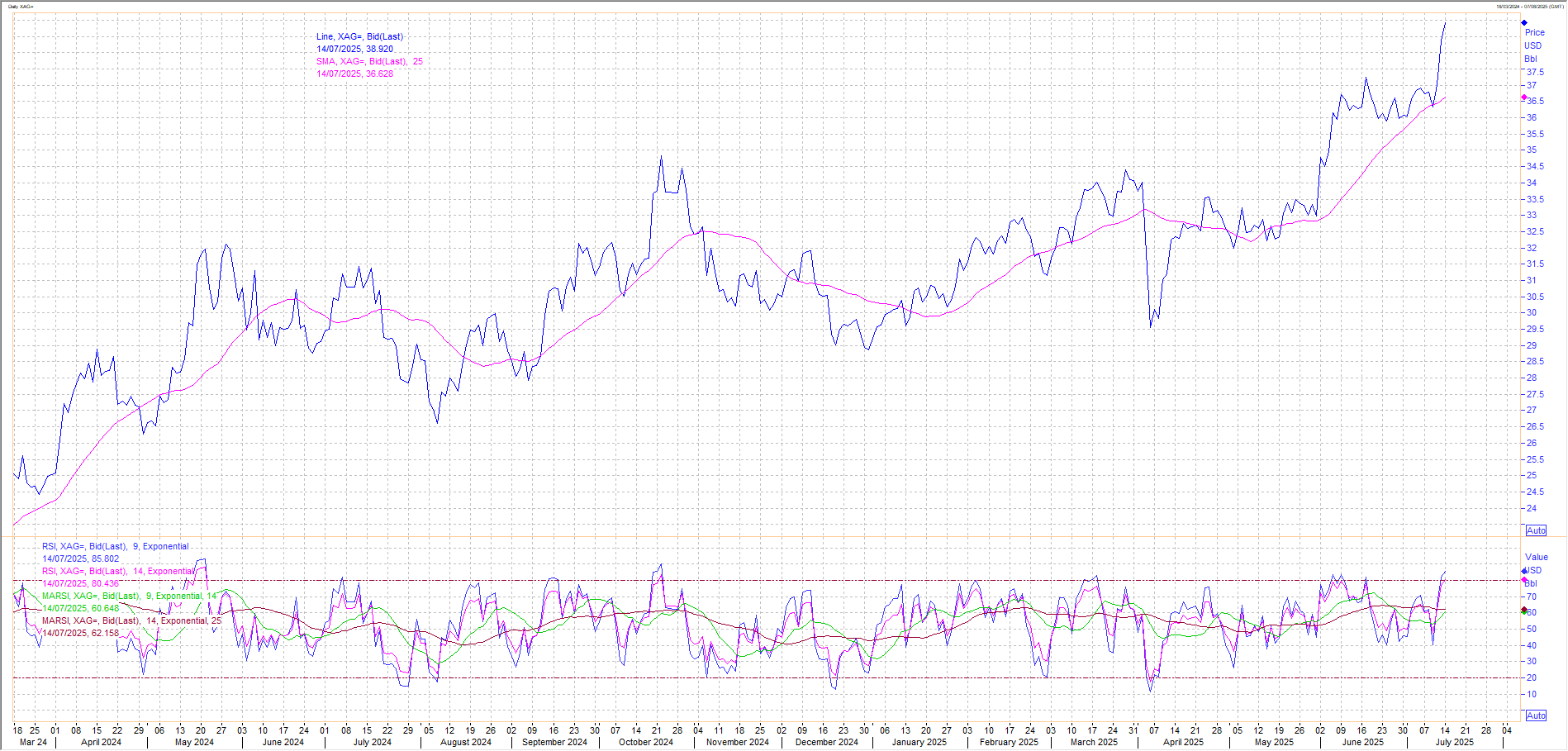Click the 29.5 price axis tick
The width and height of the screenshot is (1568, 751).
pos(1535,329)
